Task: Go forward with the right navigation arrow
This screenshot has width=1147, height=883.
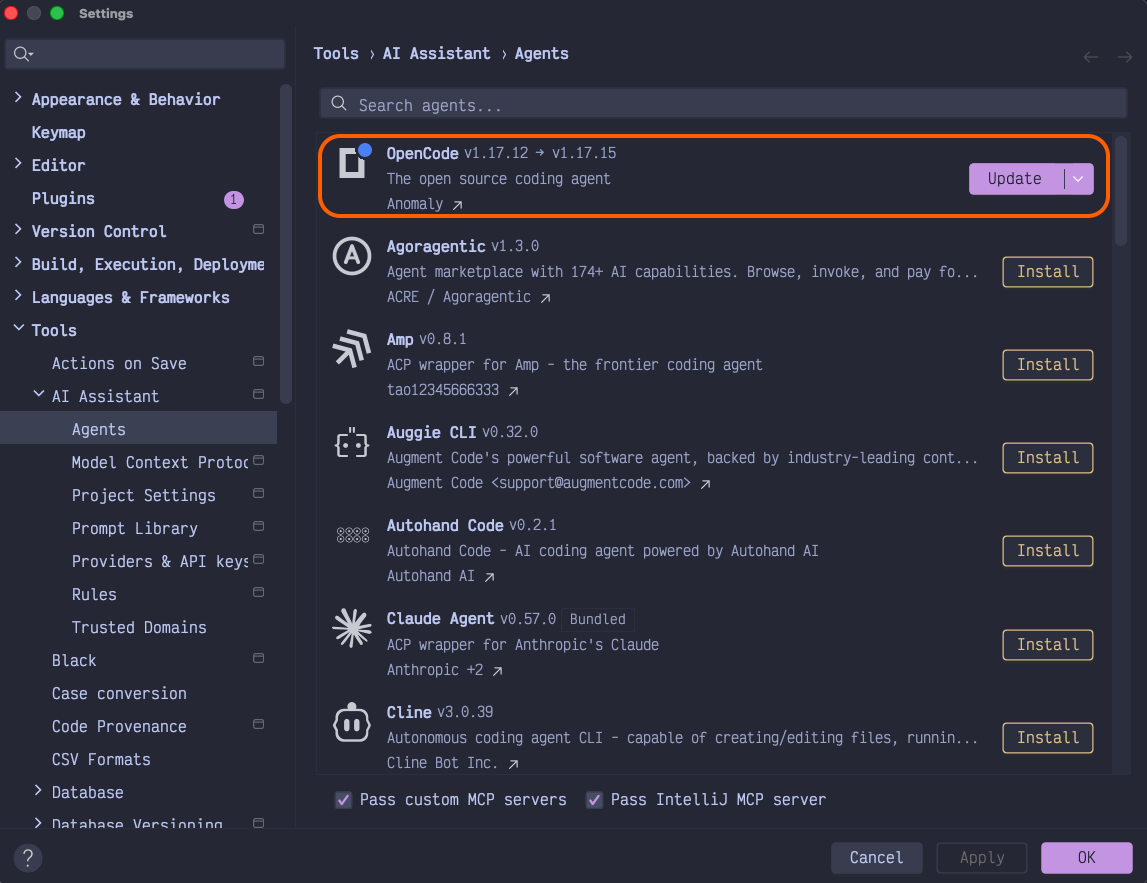Action: pos(1125,56)
